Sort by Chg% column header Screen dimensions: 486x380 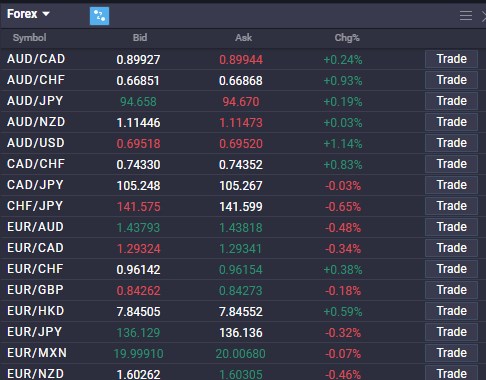pyautogui.click(x=347, y=38)
